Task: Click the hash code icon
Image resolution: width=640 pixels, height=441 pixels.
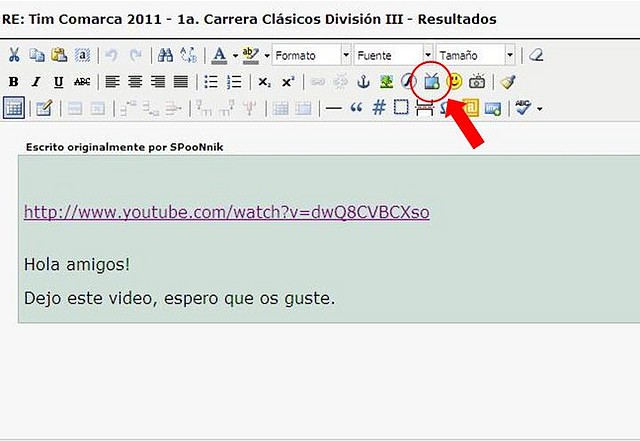Action: click(379, 108)
